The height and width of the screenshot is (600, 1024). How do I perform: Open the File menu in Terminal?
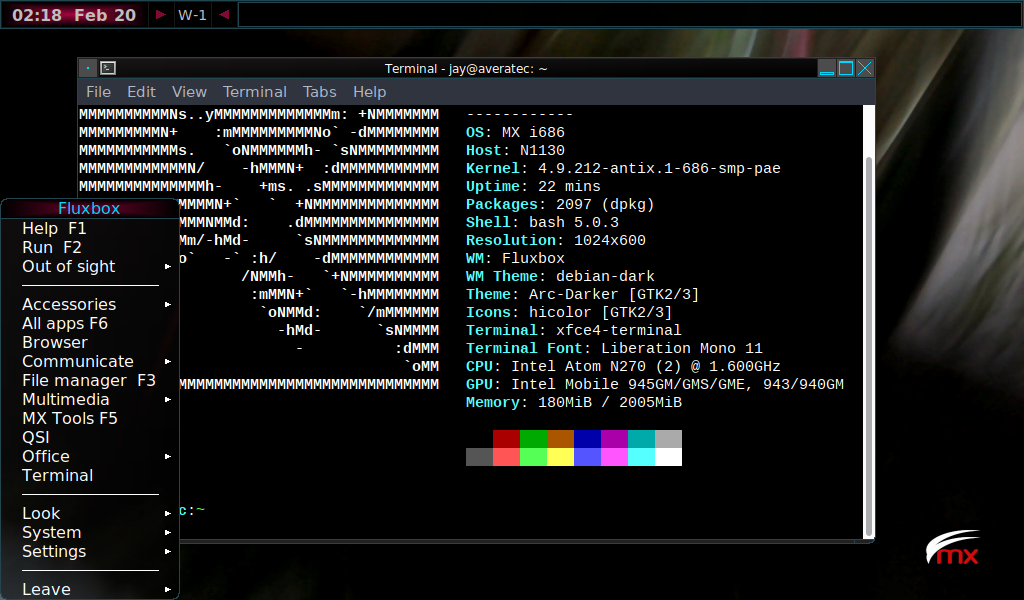pyautogui.click(x=99, y=92)
